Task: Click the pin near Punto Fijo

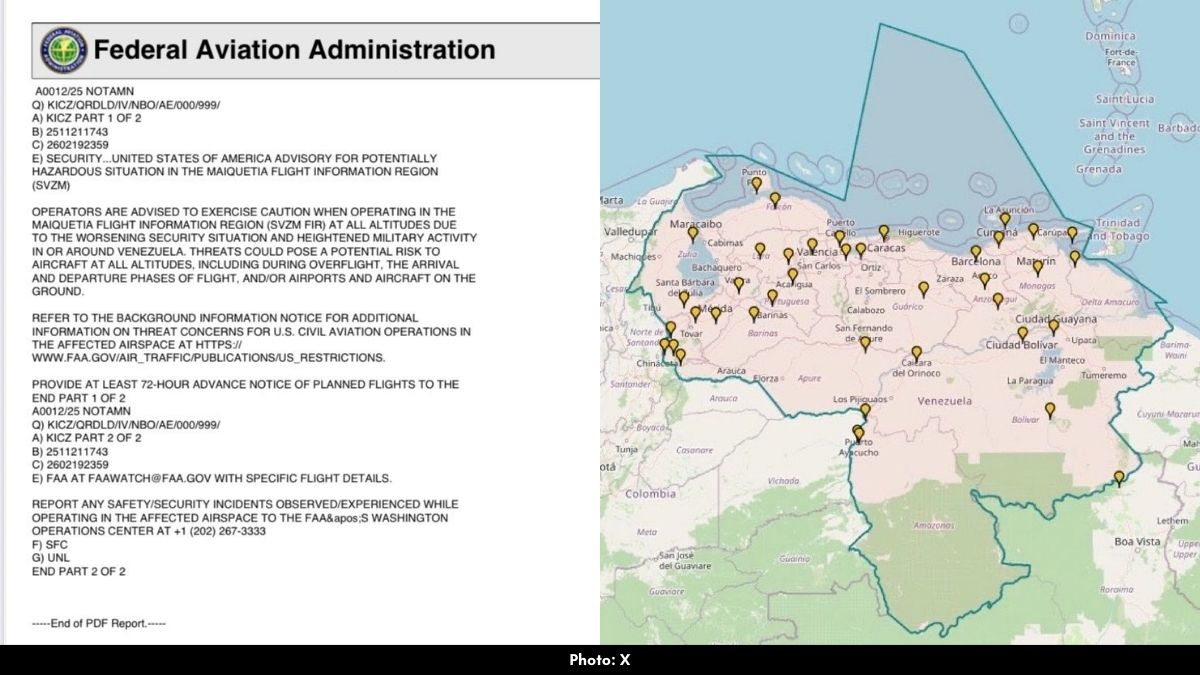Action: (x=757, y=182)
